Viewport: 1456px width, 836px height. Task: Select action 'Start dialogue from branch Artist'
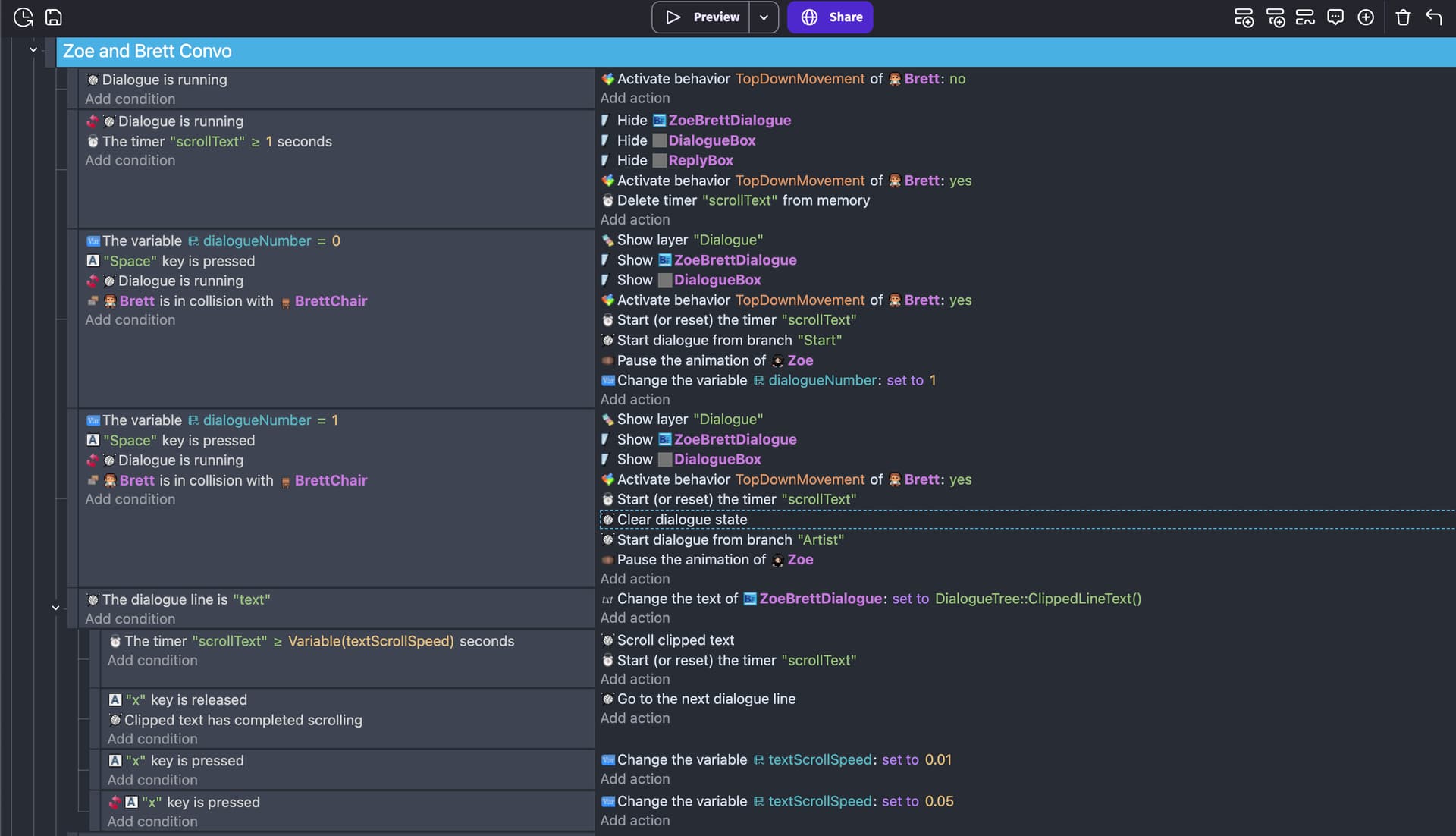coord(722,539)
